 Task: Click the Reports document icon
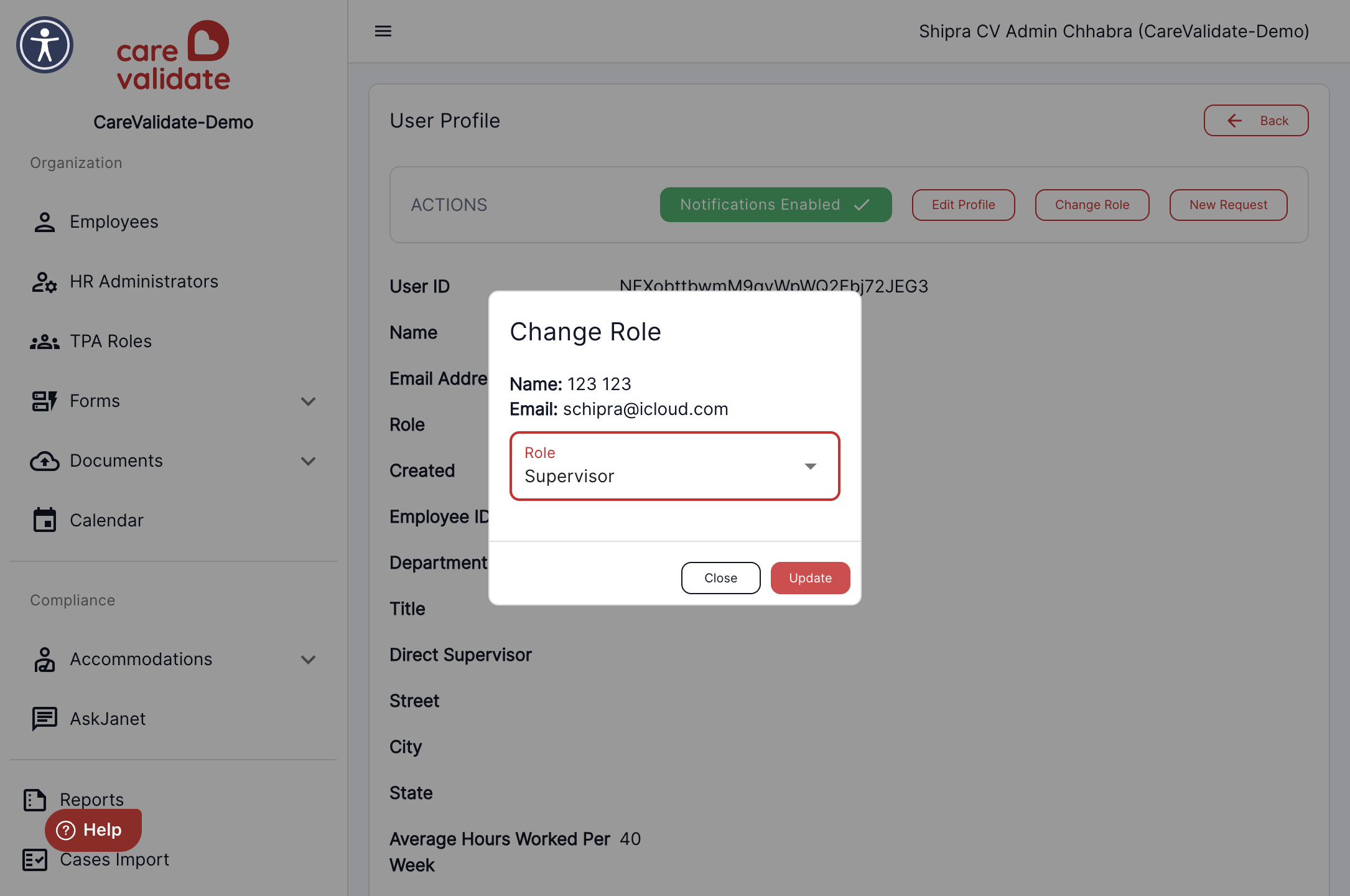[35, 800]
